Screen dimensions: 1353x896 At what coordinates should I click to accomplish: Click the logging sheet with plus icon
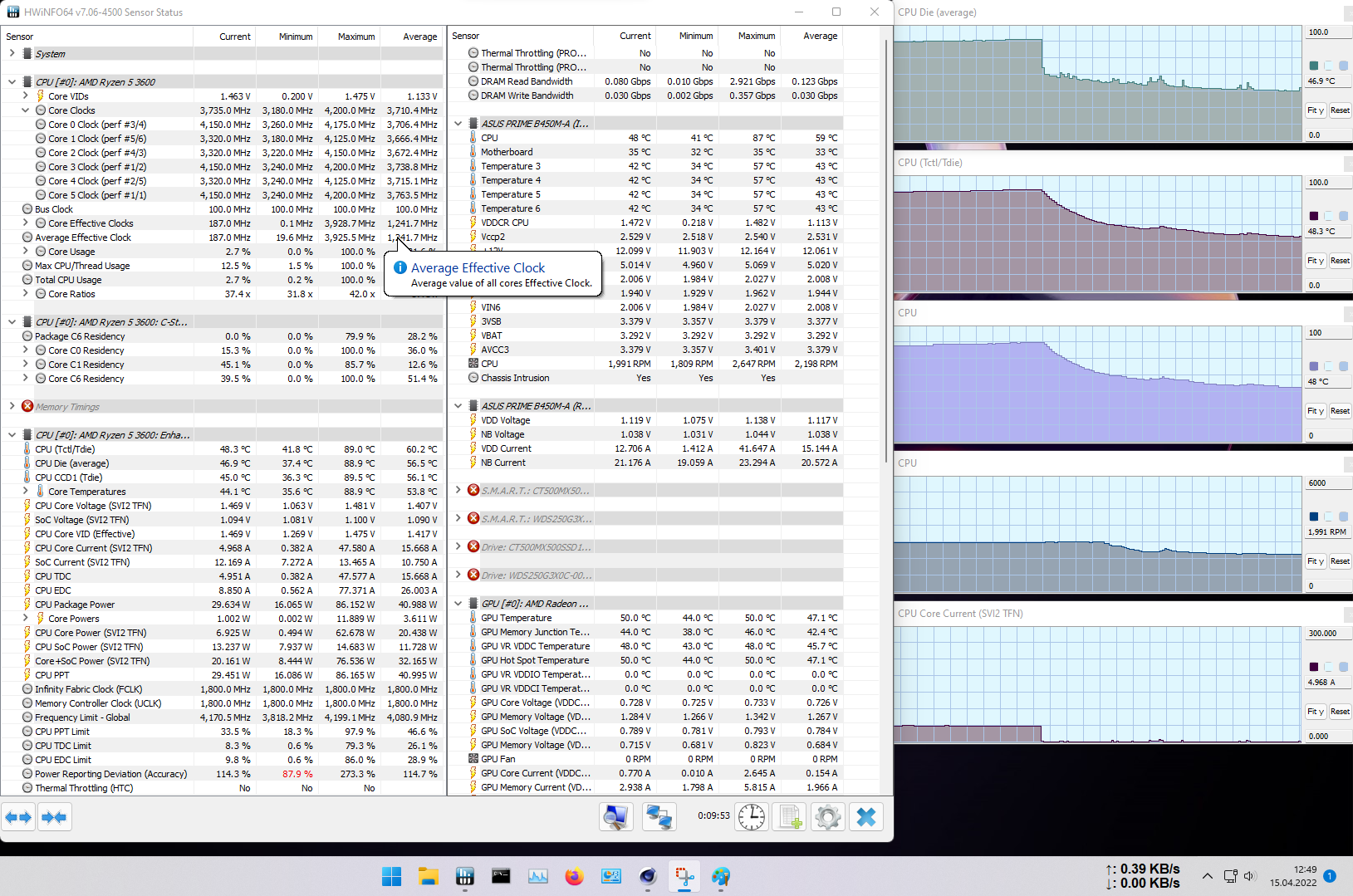click(789, 817)
